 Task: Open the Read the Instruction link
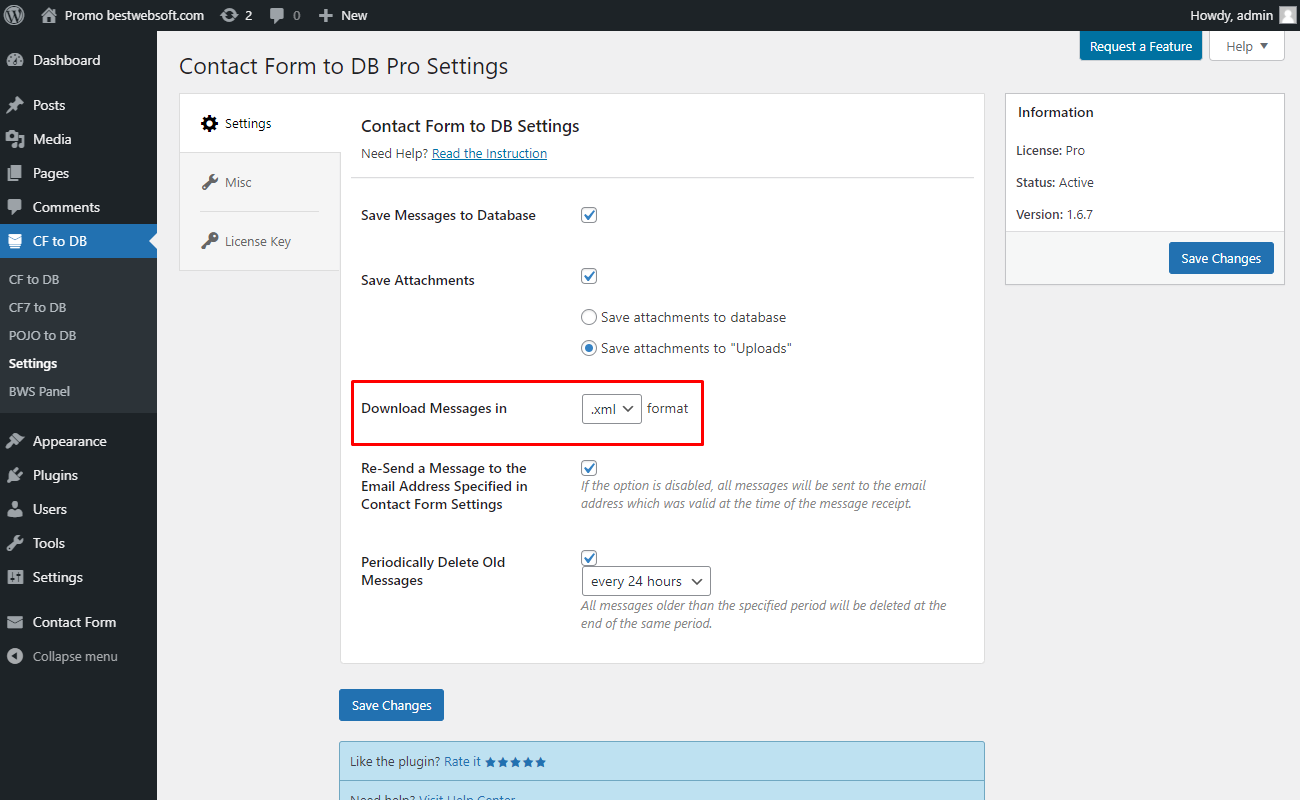pyautogui.click(x=489, y=153)
